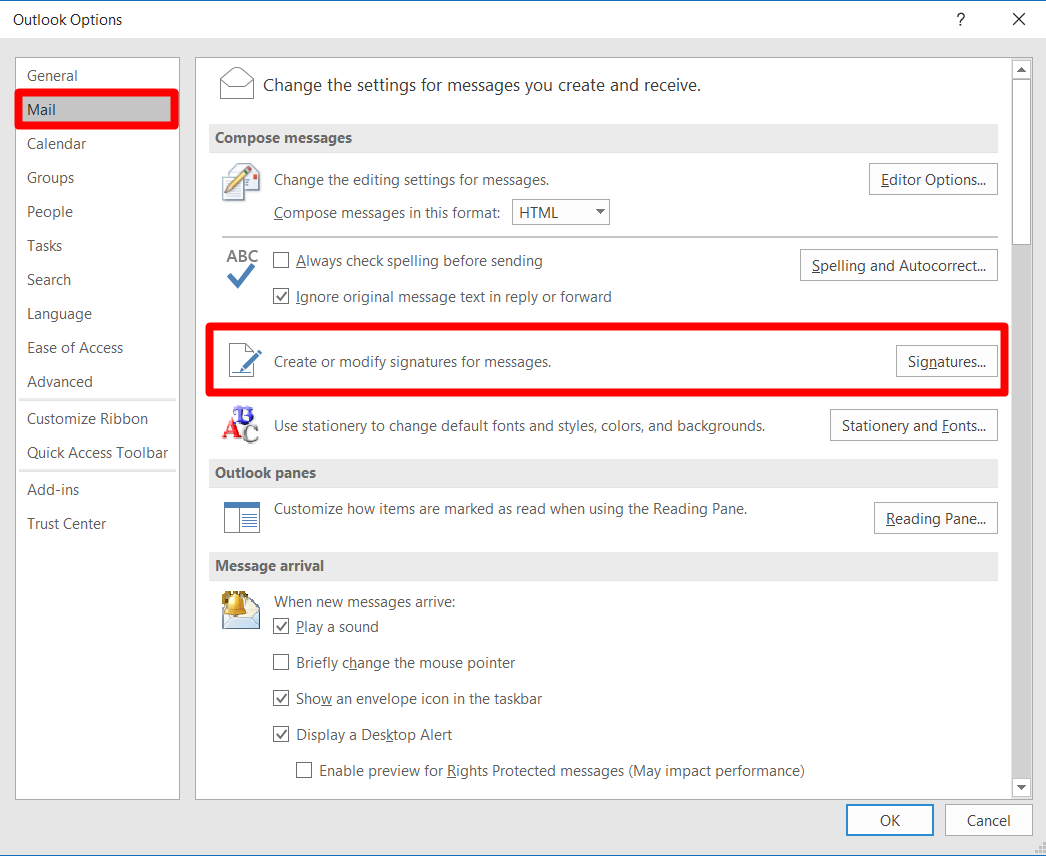Click the scrollbar down arrow
Viewport: 1046px width, 856px height.
point(1021,787)
